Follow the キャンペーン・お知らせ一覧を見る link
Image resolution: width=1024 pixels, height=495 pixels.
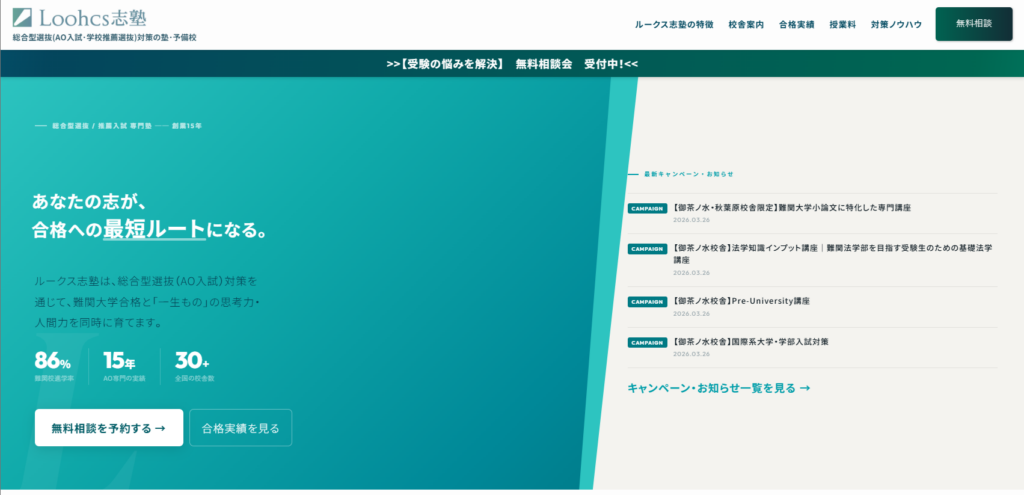click(x=718, y=388)
